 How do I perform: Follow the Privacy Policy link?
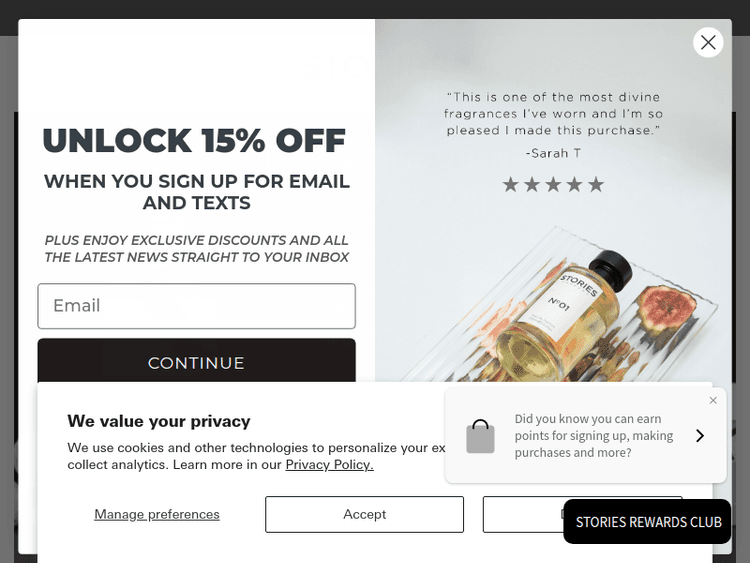(329, 465)
